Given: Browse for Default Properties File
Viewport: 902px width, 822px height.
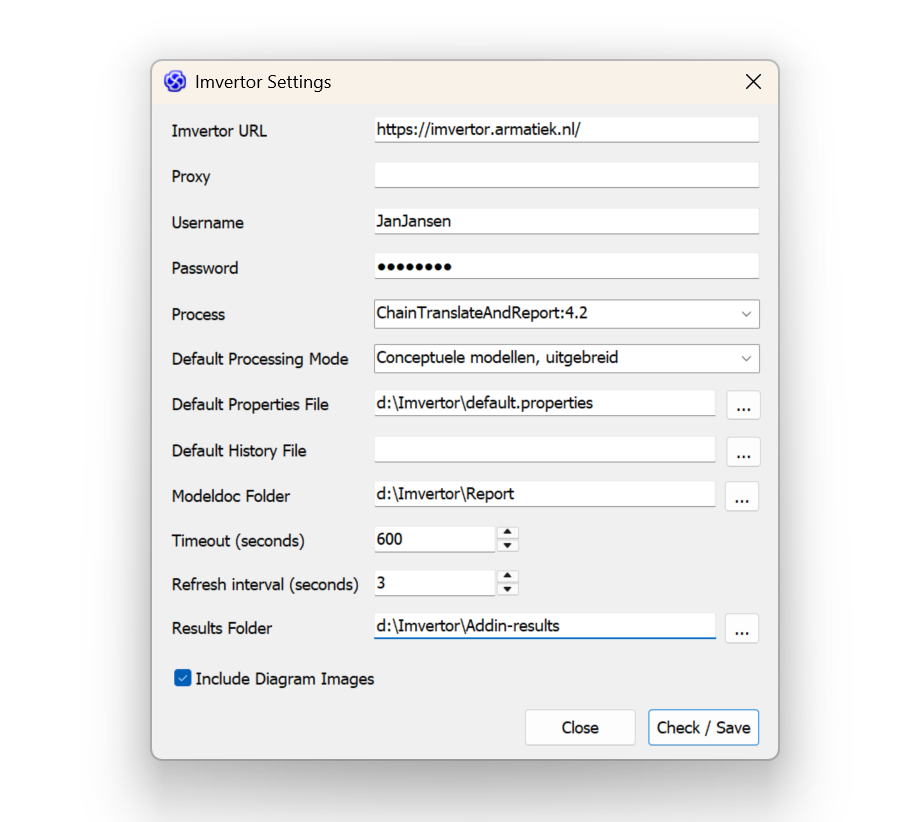Looking at the screenshot, I should tap(742, 405).
